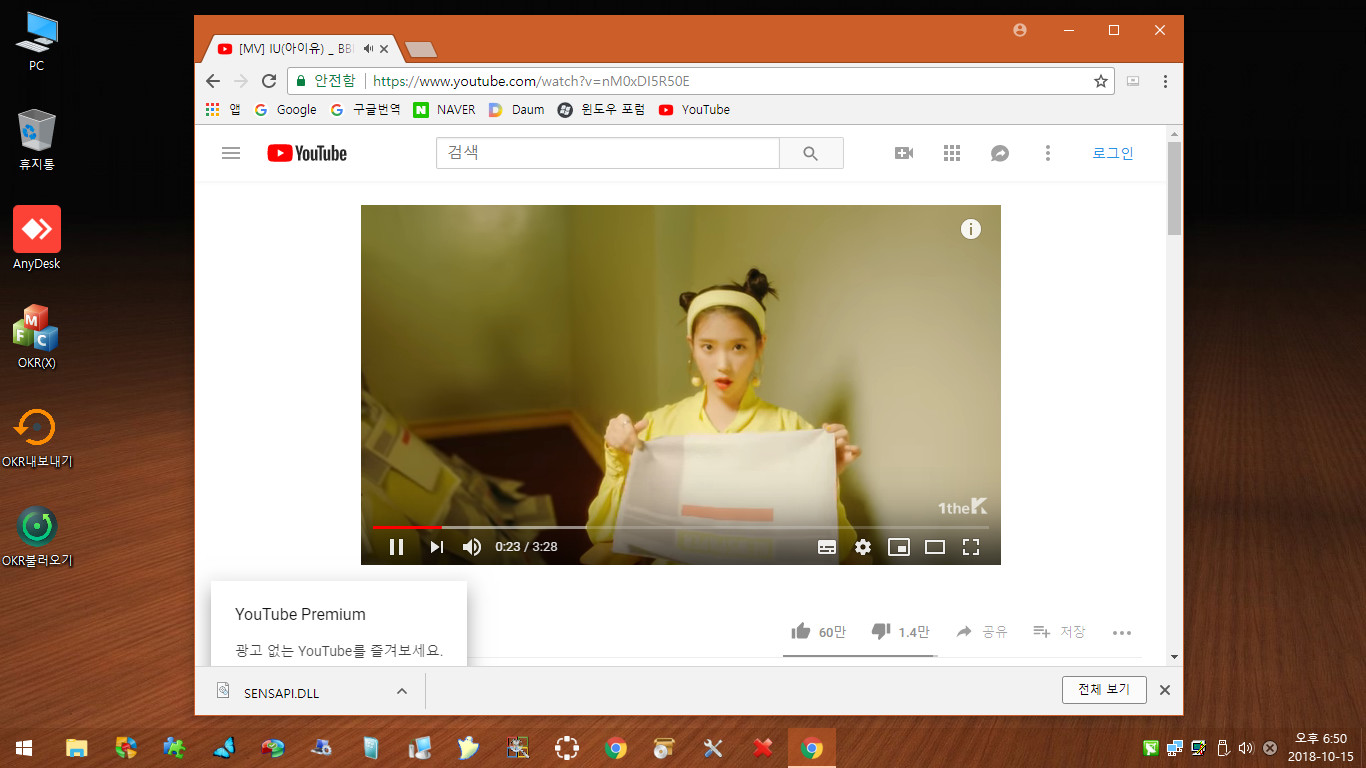
Task: Like the video thumbs up
Action: tap(818, 632)
